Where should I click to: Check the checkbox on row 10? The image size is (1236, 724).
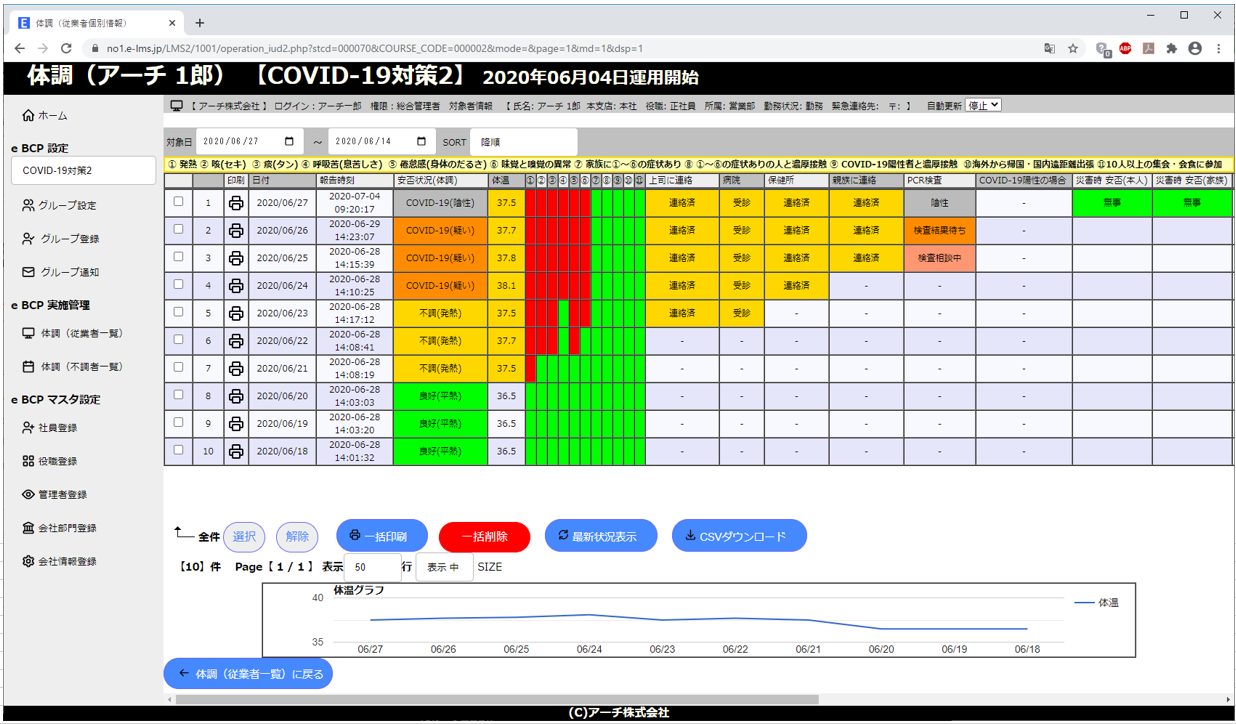tap(179, 450)
